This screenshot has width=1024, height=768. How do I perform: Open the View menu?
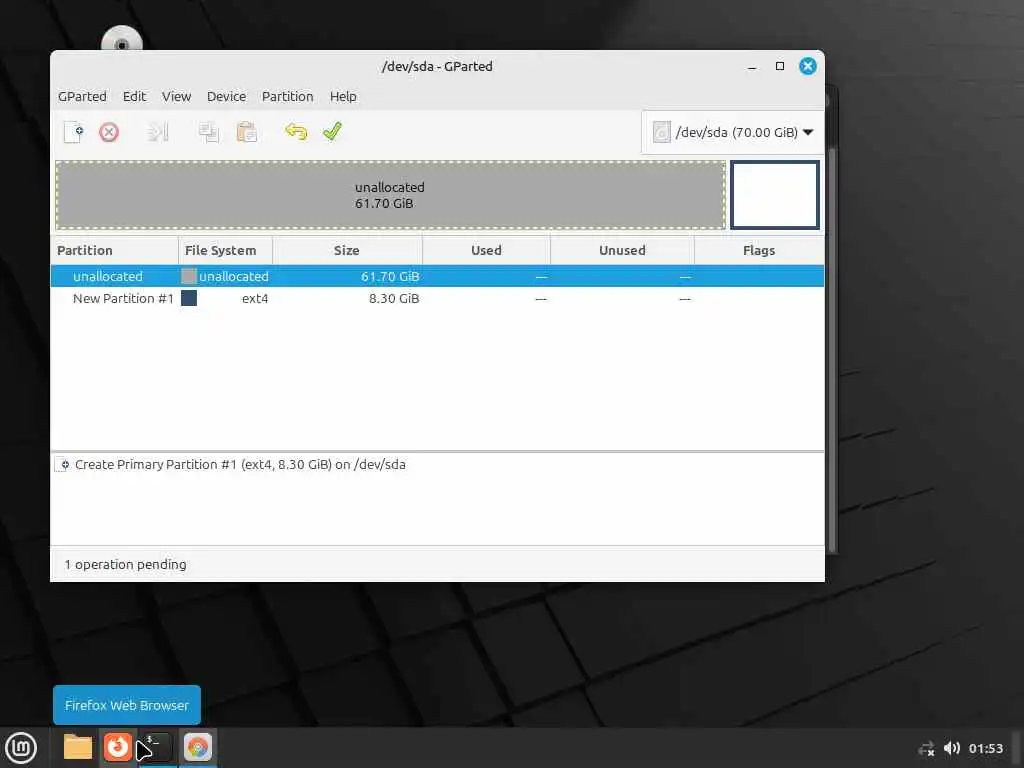click(x=176, y=97)
